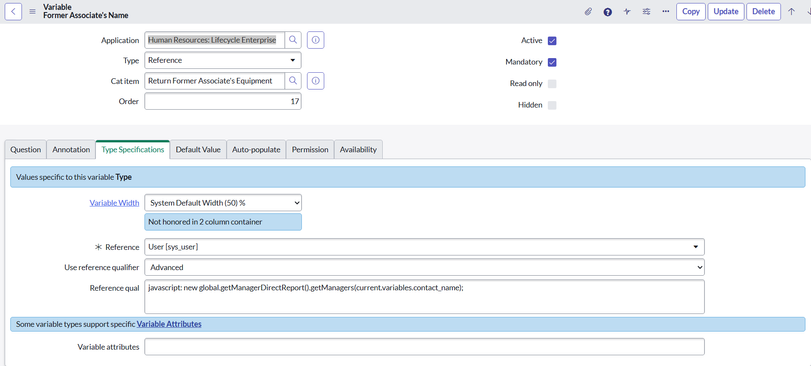
Task: Open the activity stream pulse icon
Action: coord(627,11)
